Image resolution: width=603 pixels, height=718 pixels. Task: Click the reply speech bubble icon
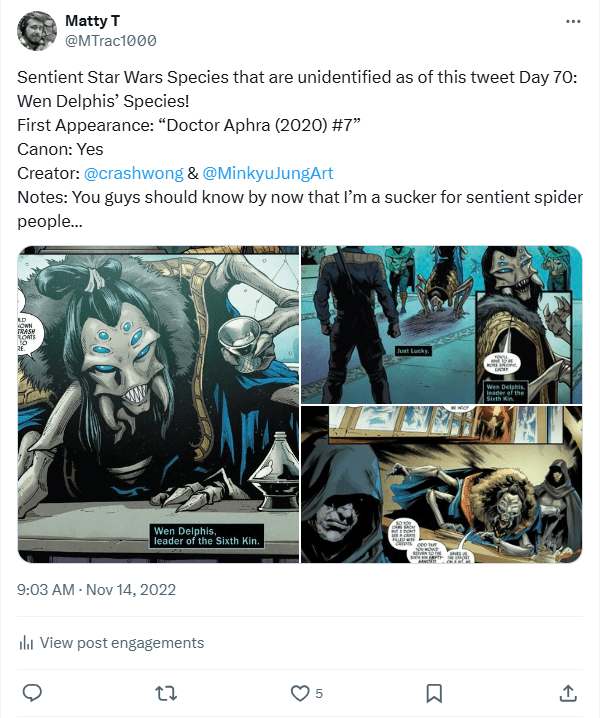tap(32, 692)
